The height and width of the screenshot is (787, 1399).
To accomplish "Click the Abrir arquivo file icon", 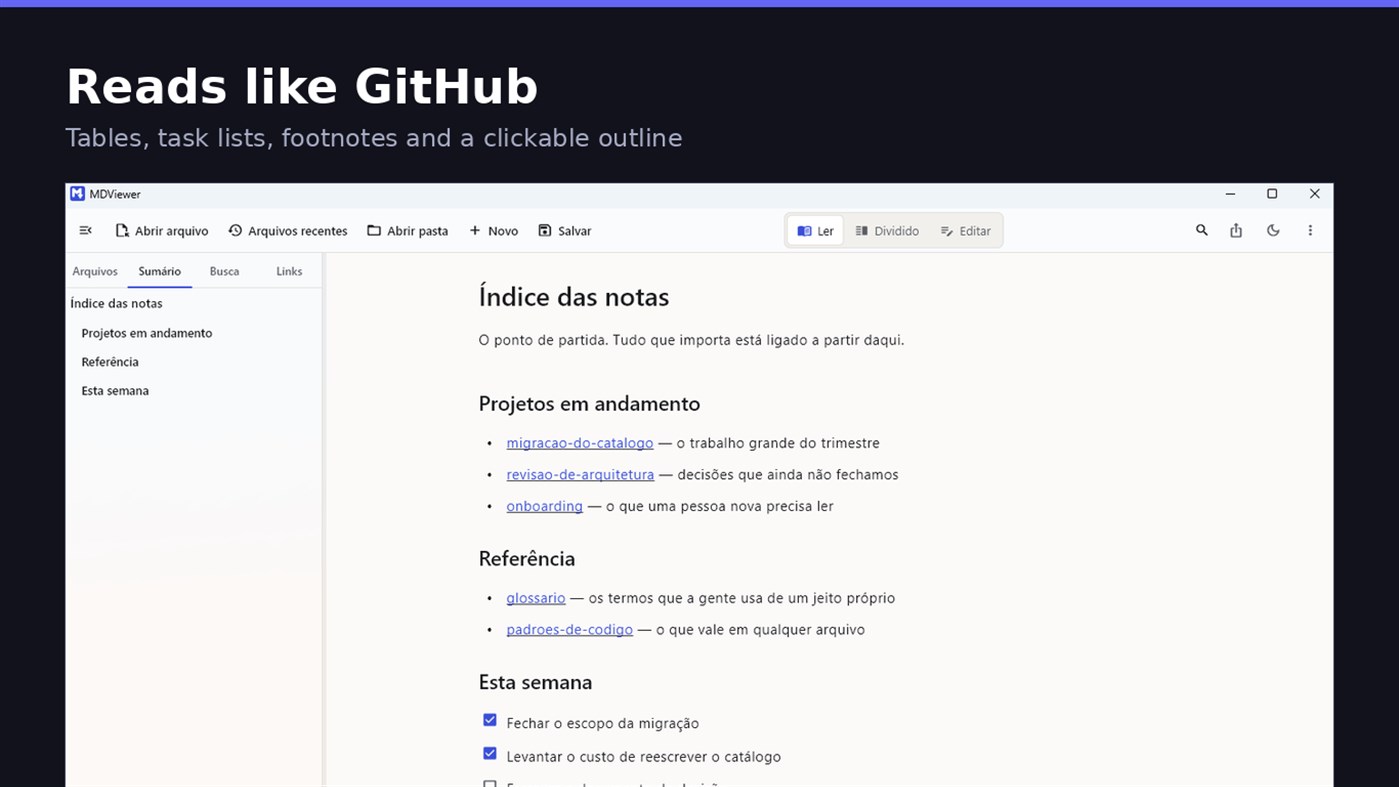I will tap(122, 231).
